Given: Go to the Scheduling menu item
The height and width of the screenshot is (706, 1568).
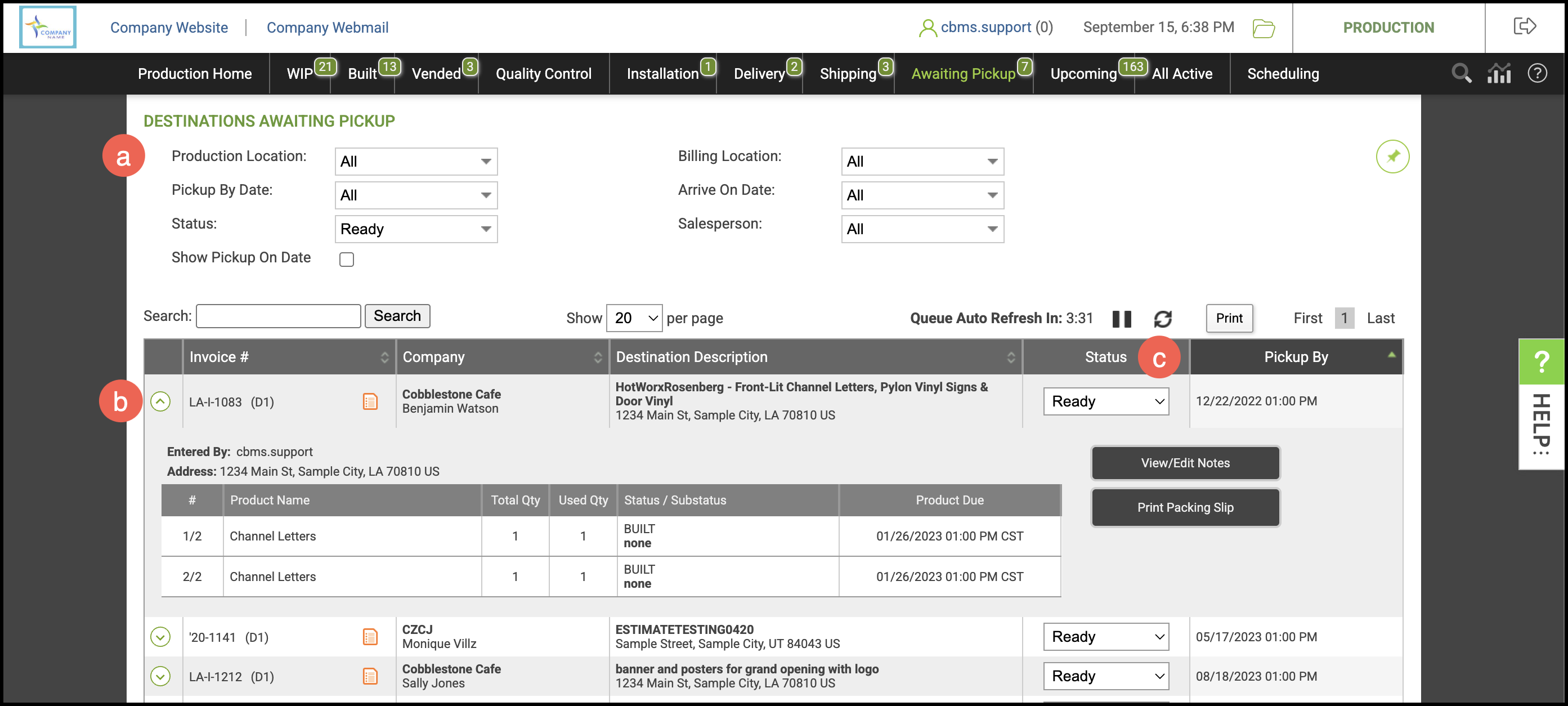Looking at the screenshot, I should click(x=1283, y=74).
